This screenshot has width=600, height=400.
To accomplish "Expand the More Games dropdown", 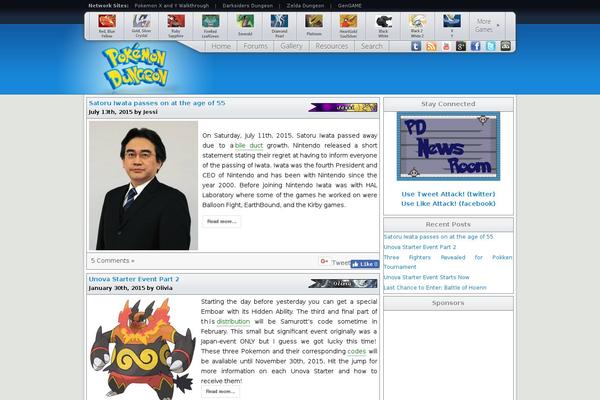I will tap(487, 25).
